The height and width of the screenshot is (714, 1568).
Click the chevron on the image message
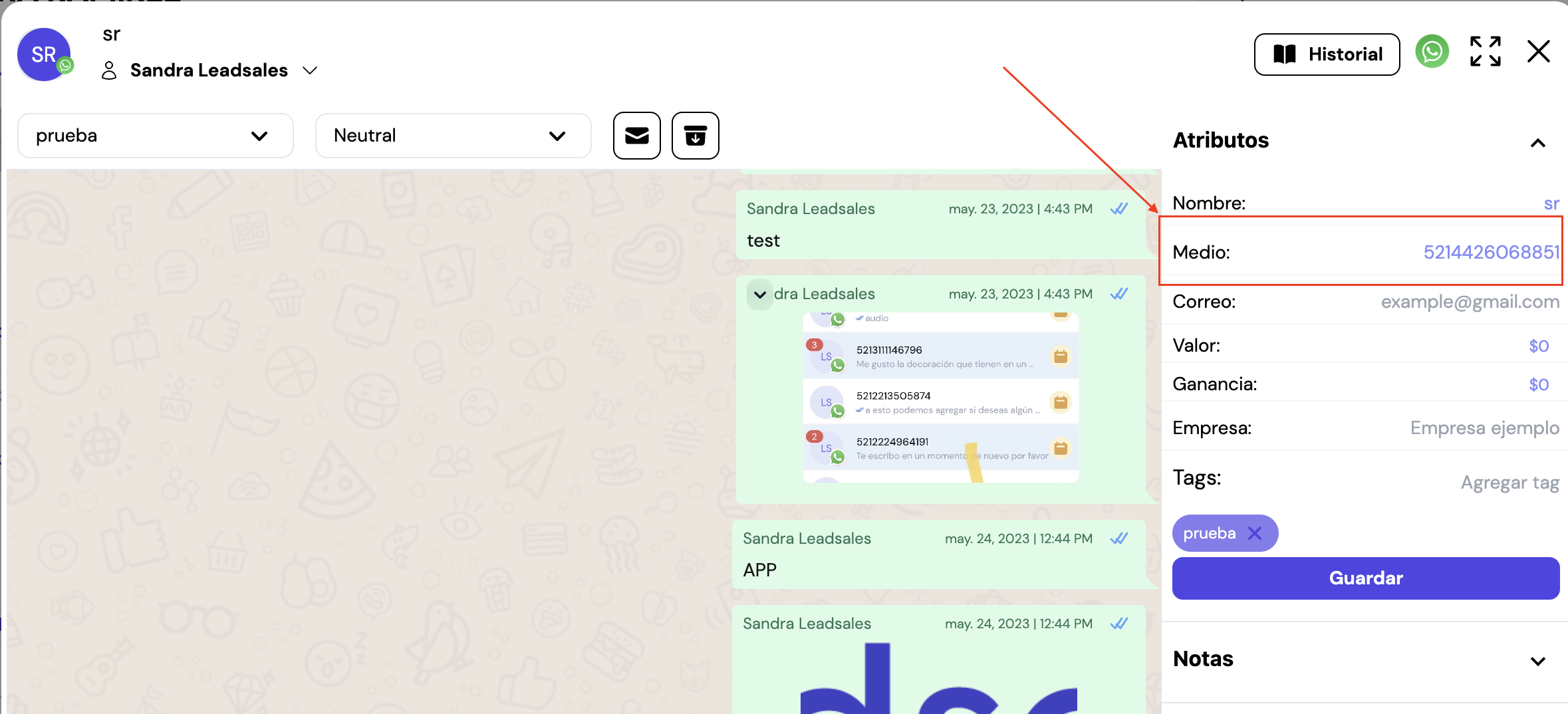point(759,295)
